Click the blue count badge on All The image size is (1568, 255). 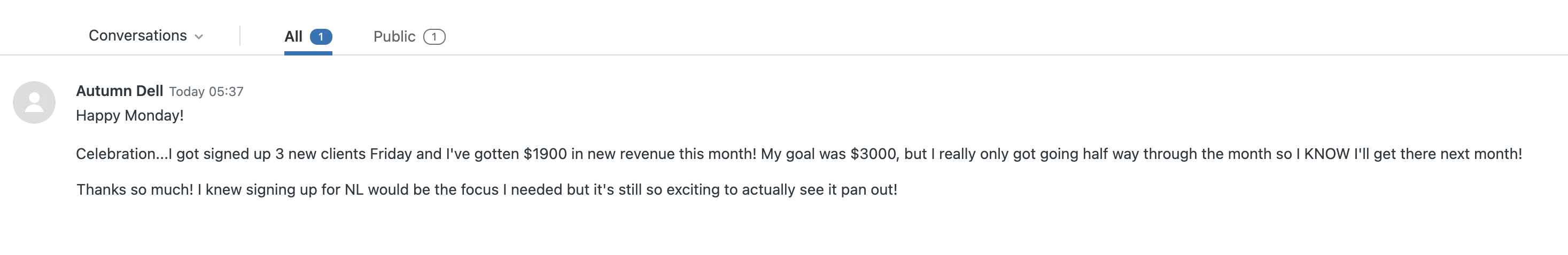click(x=321, y=37)
